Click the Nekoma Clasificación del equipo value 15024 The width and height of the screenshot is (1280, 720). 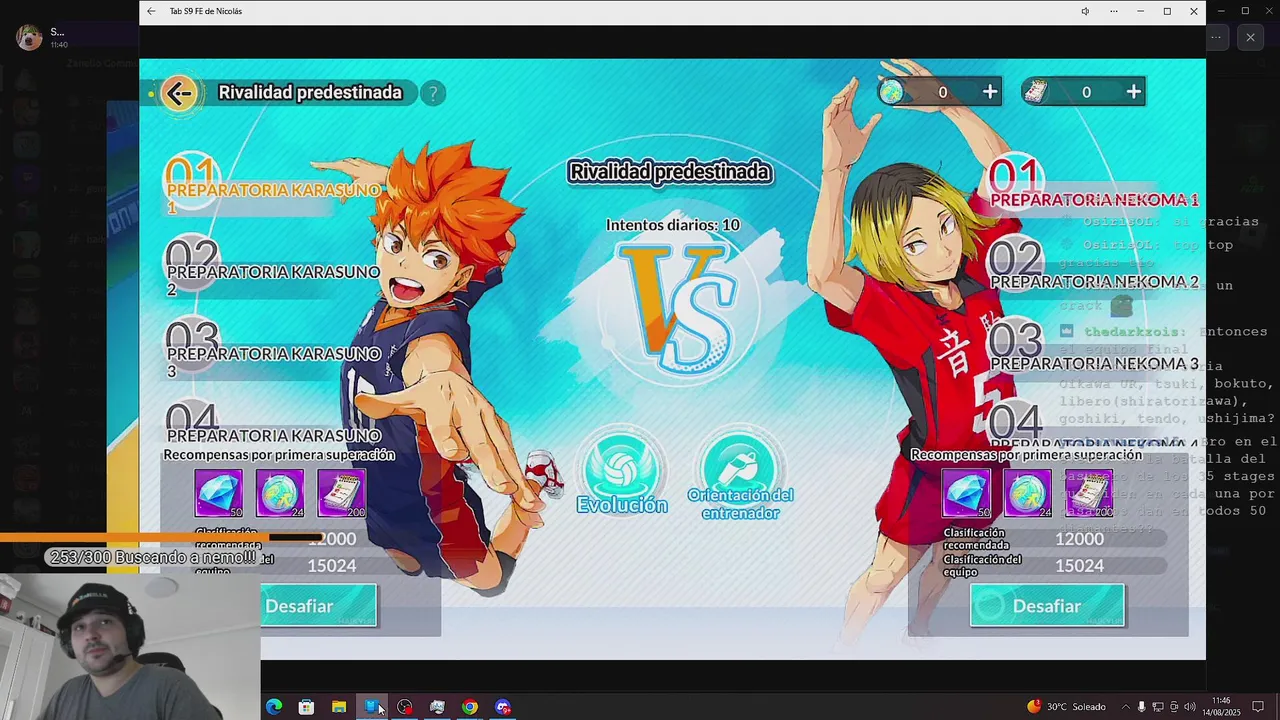(x=1079, y=566)
